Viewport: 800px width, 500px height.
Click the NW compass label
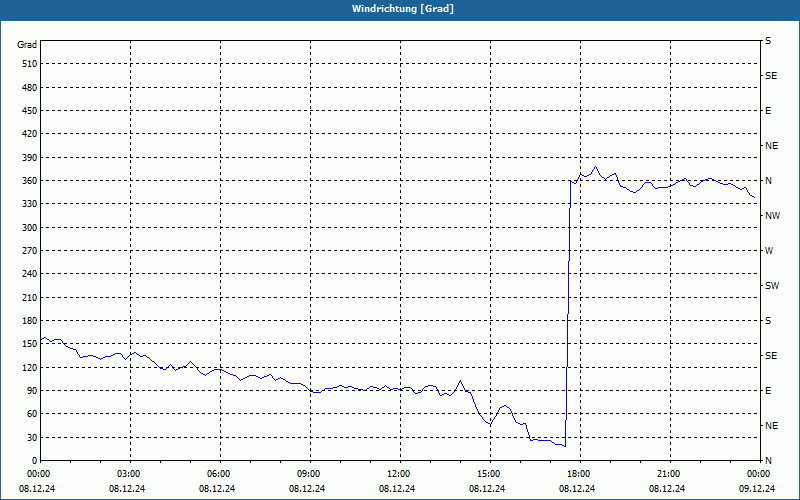[x=772, y=216]
